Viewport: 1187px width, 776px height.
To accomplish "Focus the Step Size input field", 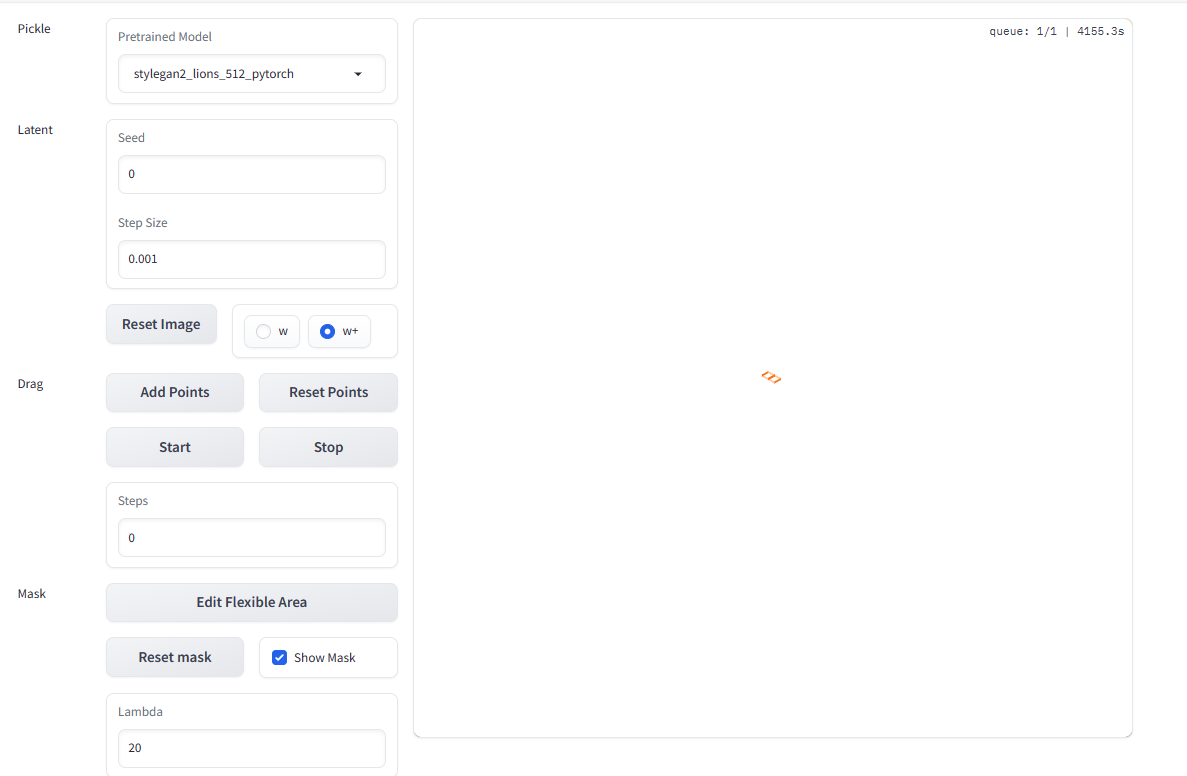I will point(251,259).
